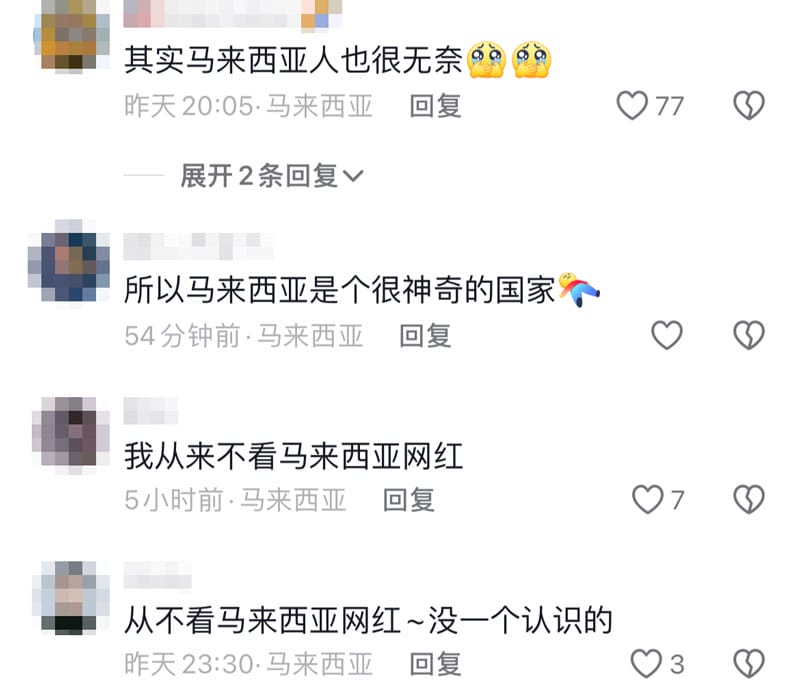Reply to the 5小时前 comment
Viewport: 800px width, 680px height.
409,500
